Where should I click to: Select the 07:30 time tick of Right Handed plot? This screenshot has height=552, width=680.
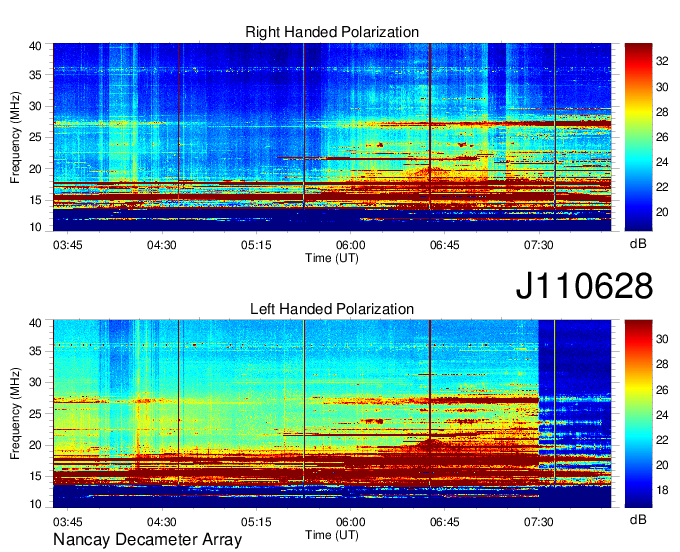pos(539,245)
